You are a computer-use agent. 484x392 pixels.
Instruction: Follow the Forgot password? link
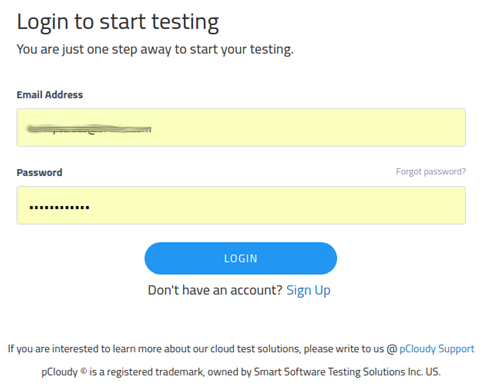pos(431,172)
